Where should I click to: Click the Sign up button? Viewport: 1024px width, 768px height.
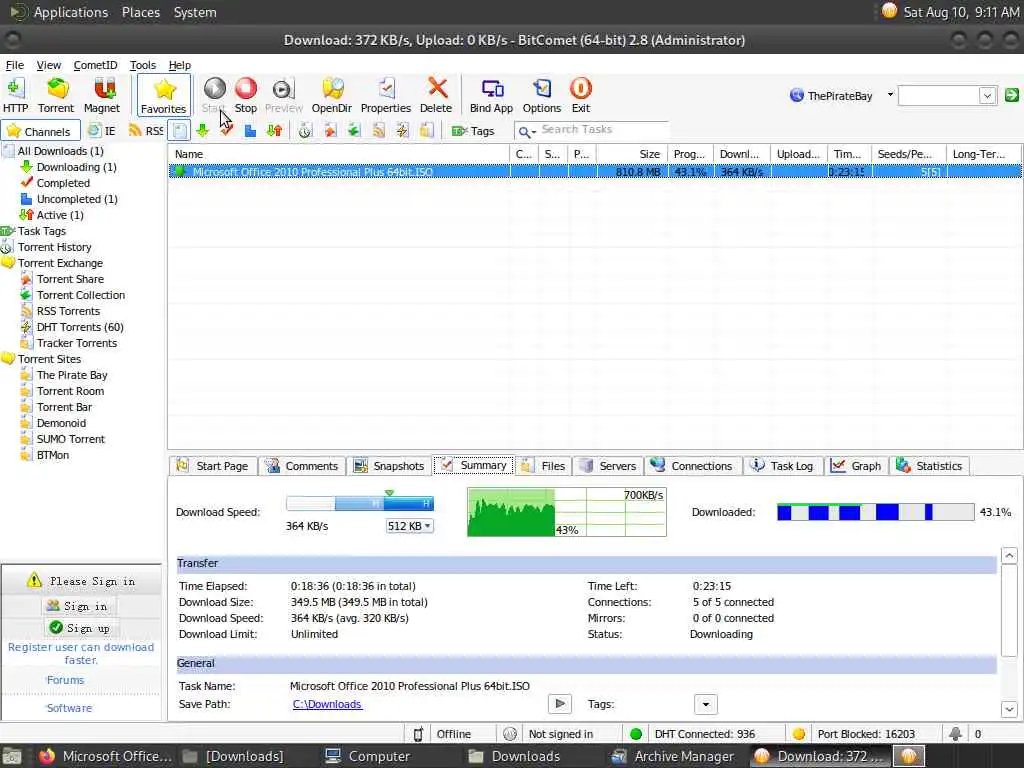80,628
